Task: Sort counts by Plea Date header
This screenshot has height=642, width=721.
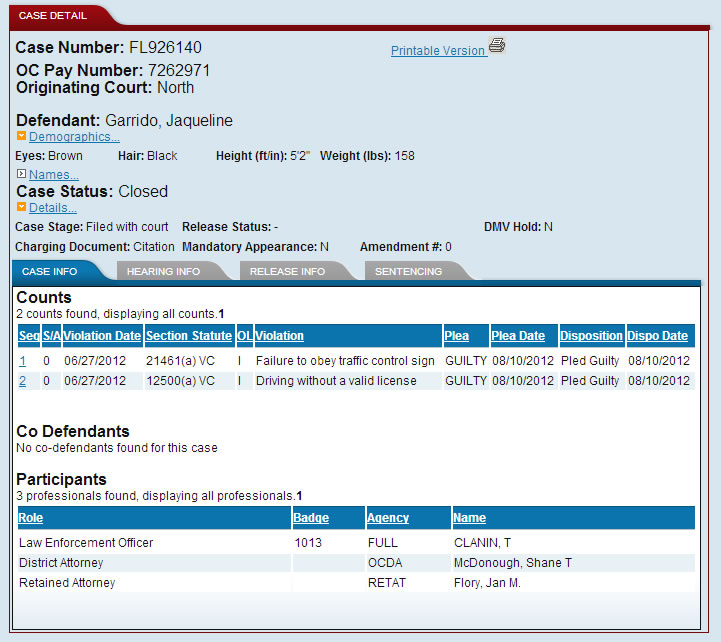Action: click(518, 336)
